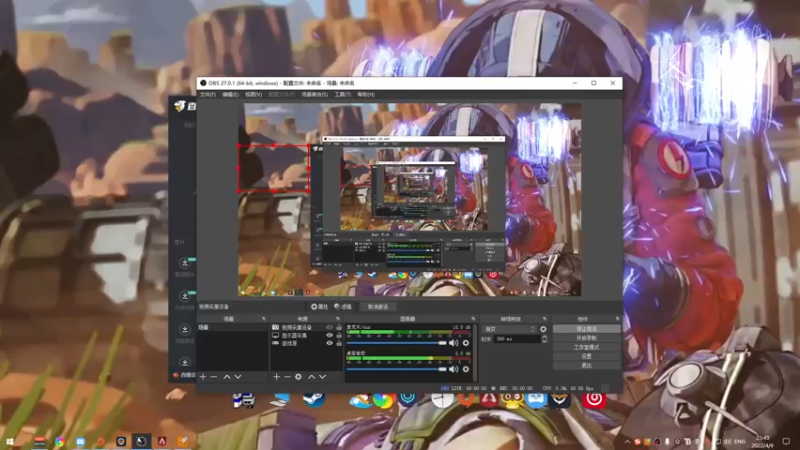Open 麦克风/Aux audio settings gear

(x=465, y=343)
